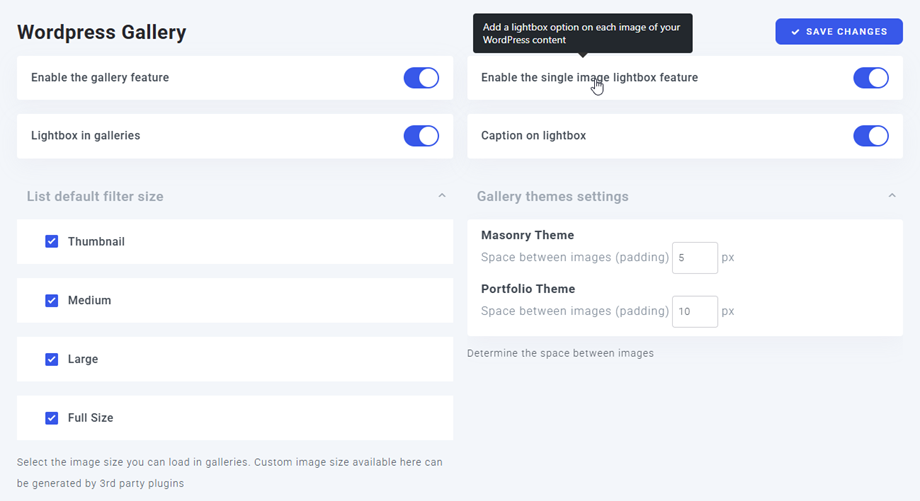Viewport: 920px width, 501px height.
Task: Click the Large label text
Action: (x=83, y=359)
